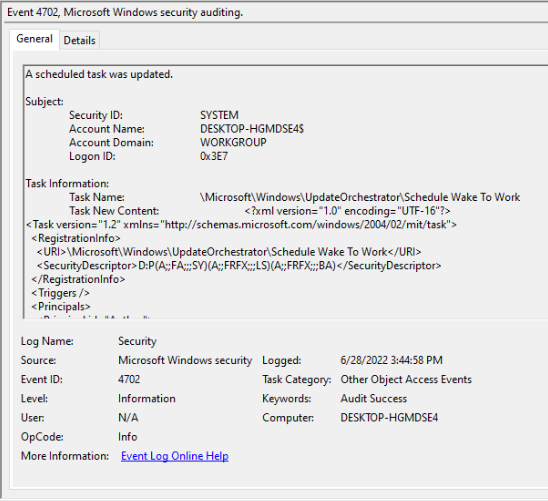Click the <Triggers /> line
The width and height of the screenshot is (548, 501).
click(x=60, y=293)
